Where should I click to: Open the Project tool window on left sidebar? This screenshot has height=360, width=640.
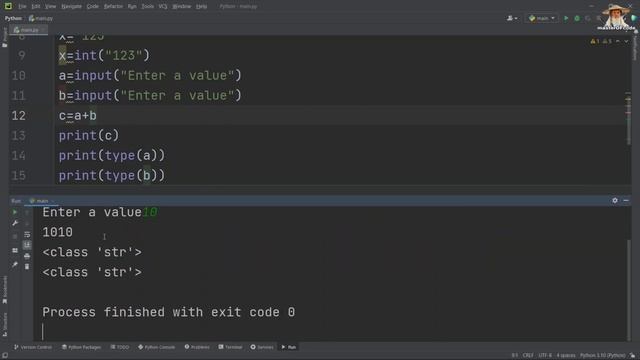tap(4, 38)
